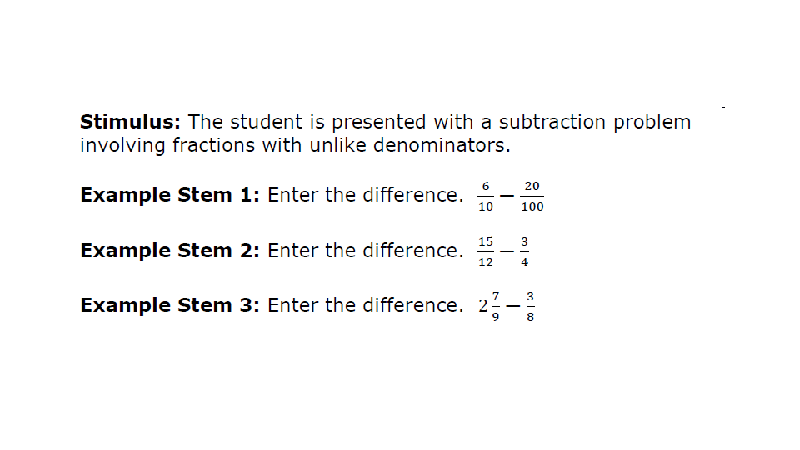
Task: Click the fraction 15 over 12
Action: [485, 252]
